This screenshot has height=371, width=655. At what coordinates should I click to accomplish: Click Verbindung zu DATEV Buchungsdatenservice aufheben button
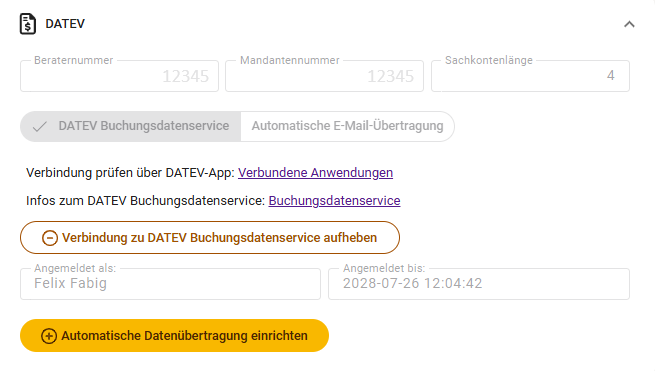210,237
